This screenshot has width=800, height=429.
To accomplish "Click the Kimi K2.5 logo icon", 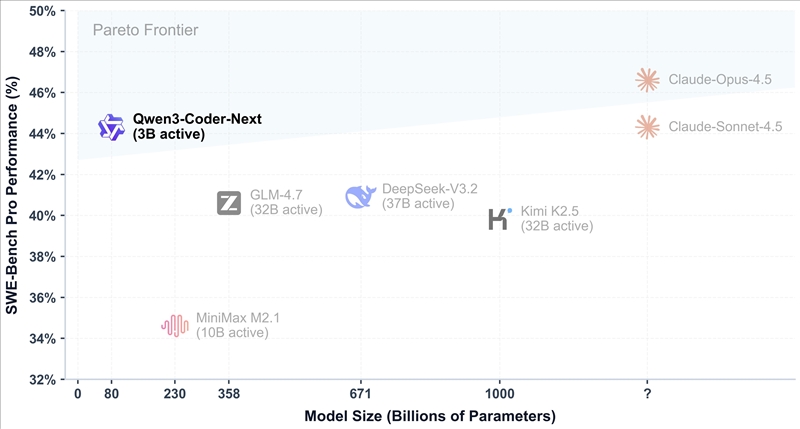I will 500,218.
